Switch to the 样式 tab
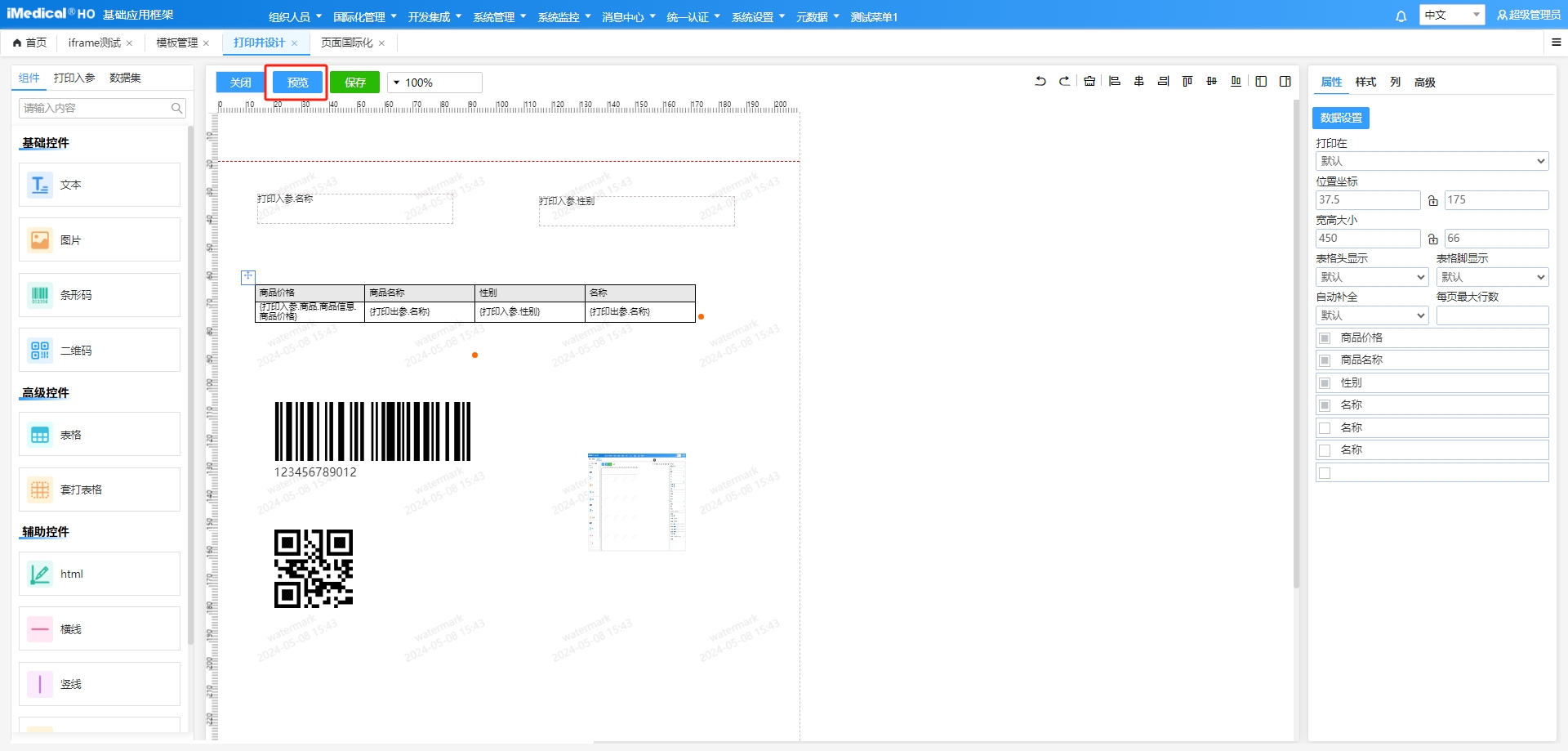This screenshot has width=1568, height=751. (x=1365, y=82)
